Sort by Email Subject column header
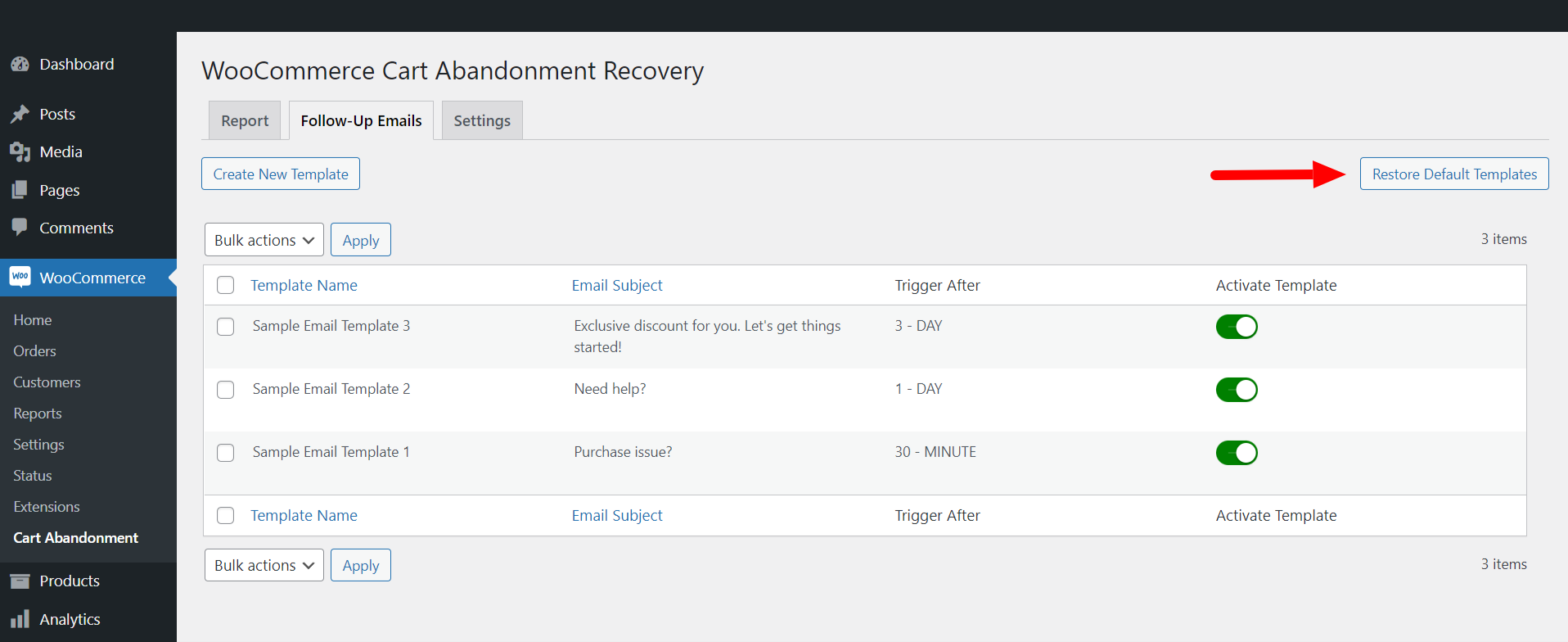1568x642 pixels. [617, 285]
